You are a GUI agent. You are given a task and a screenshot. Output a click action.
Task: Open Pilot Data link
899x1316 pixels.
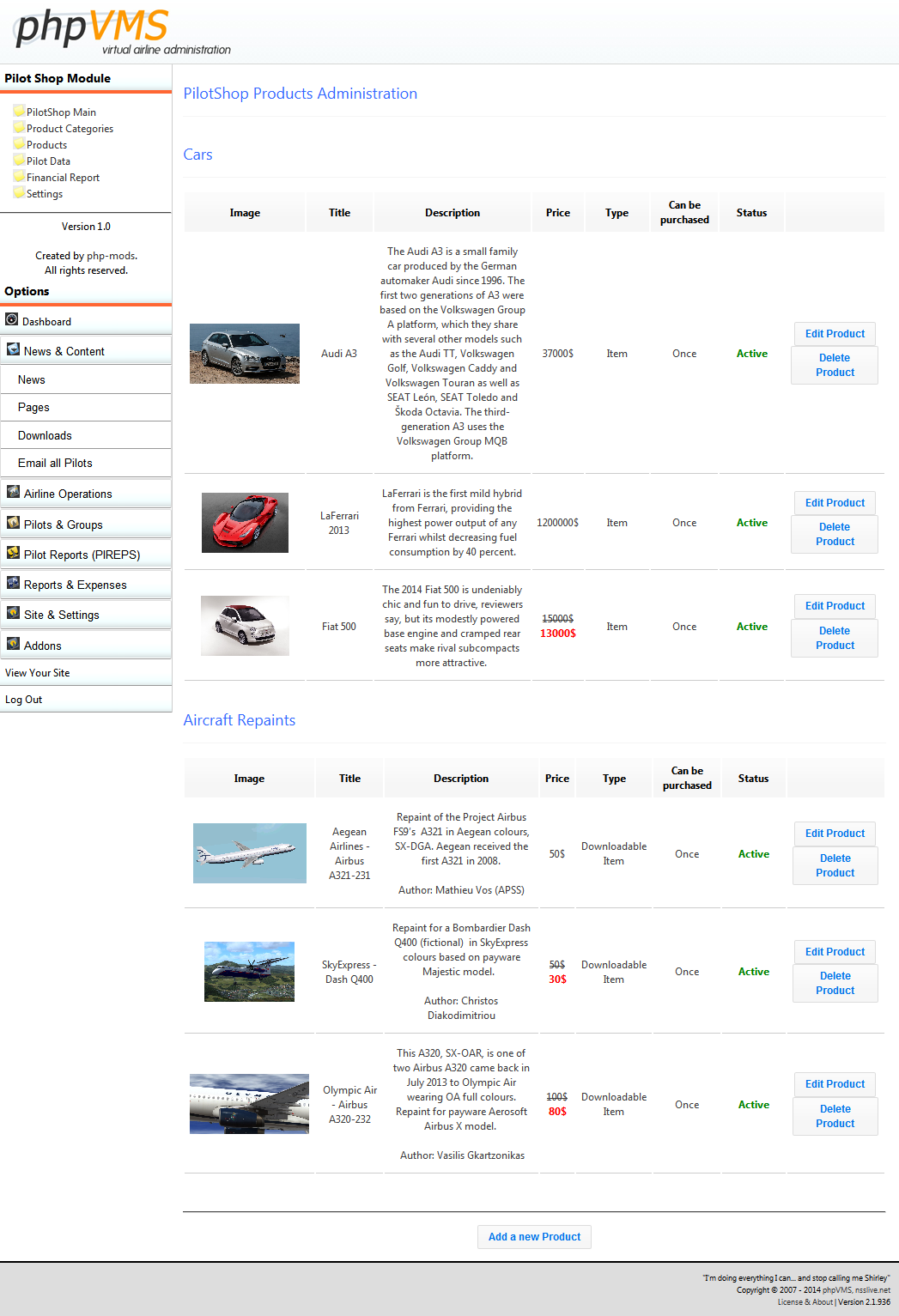tap(48, 161)
